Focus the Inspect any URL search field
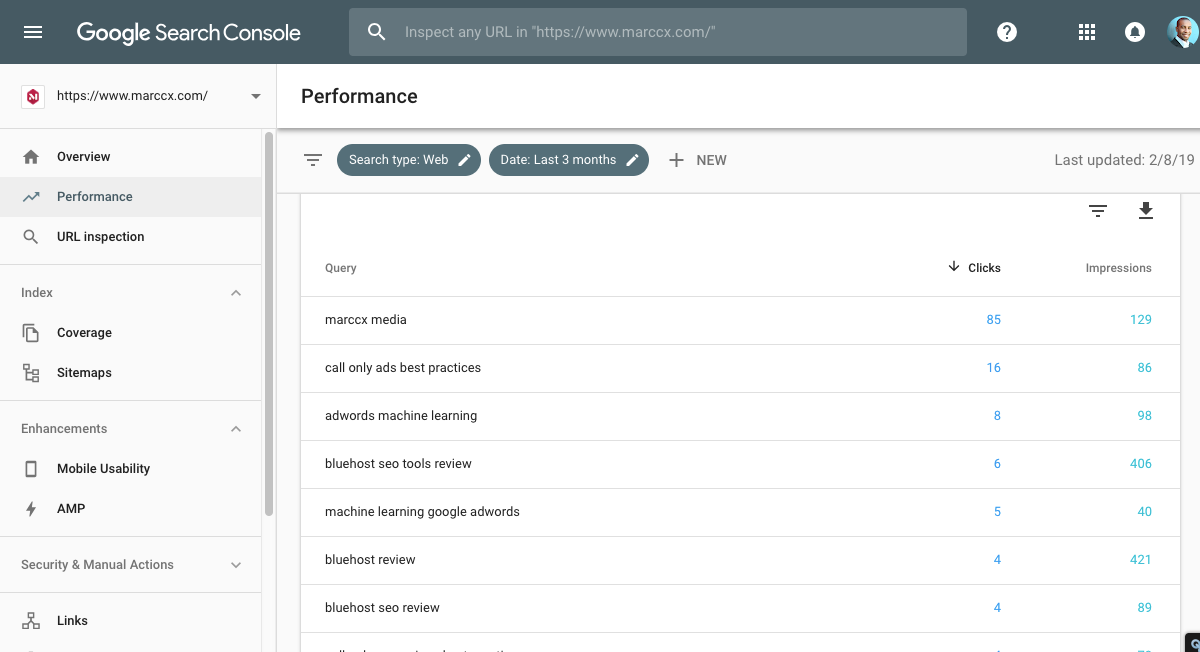This screenshot has height=652, width=1200. point(658,32)
